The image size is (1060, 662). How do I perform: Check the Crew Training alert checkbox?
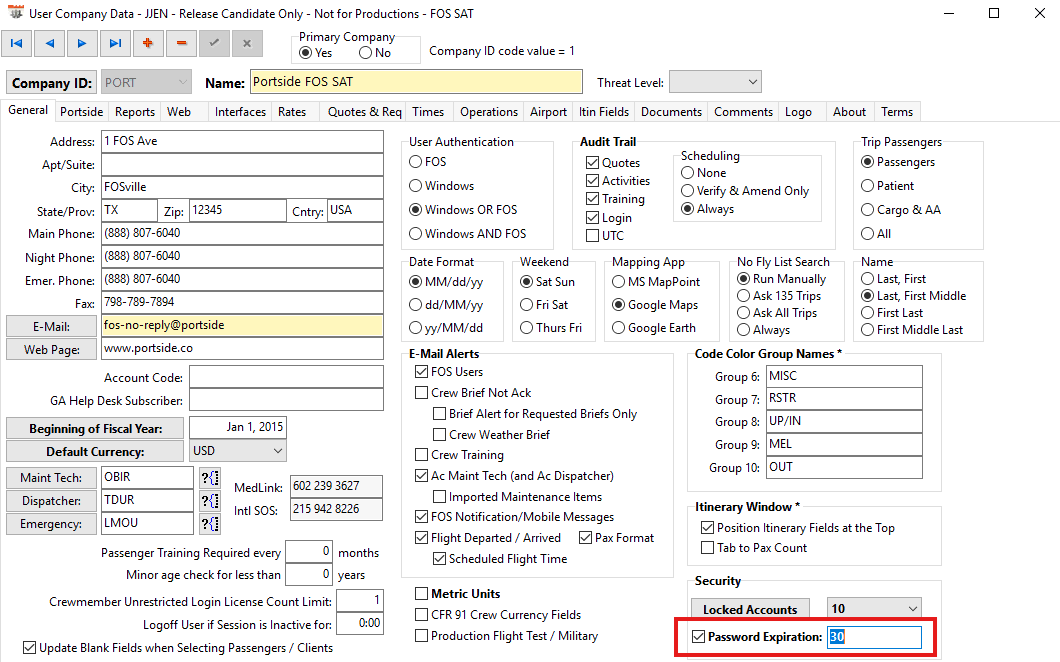pyautogui.click(x=421, y=455)
